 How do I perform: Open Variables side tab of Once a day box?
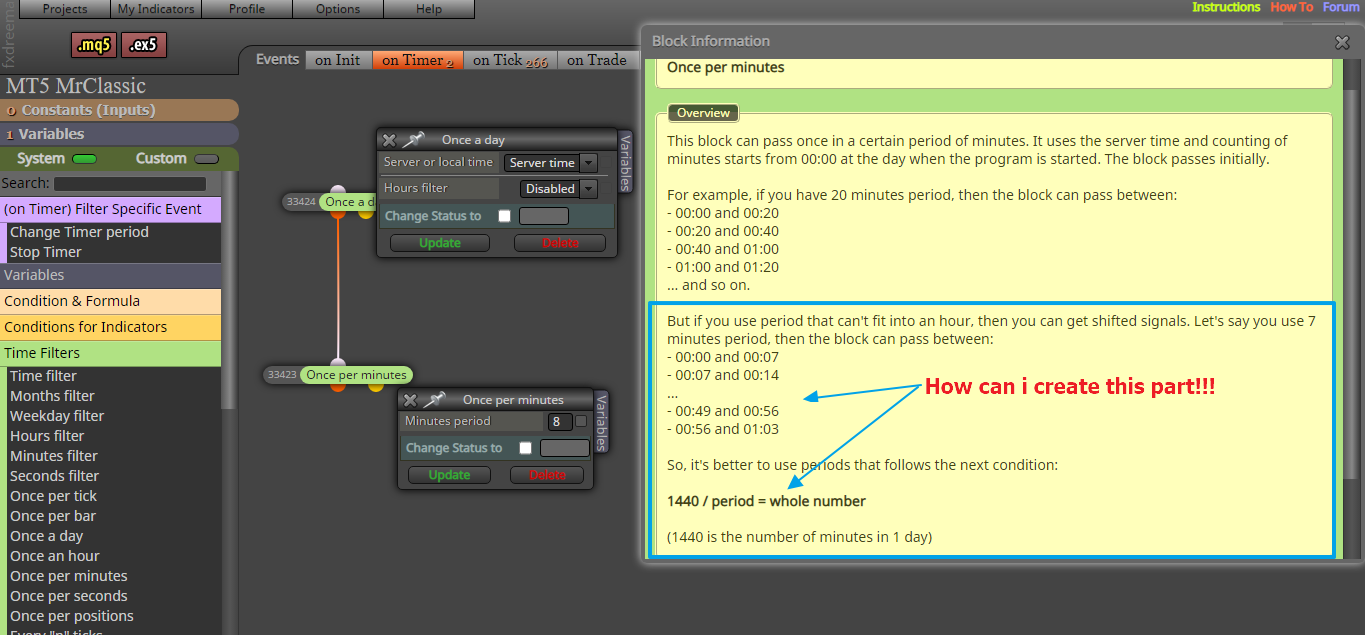coord(626,161)
